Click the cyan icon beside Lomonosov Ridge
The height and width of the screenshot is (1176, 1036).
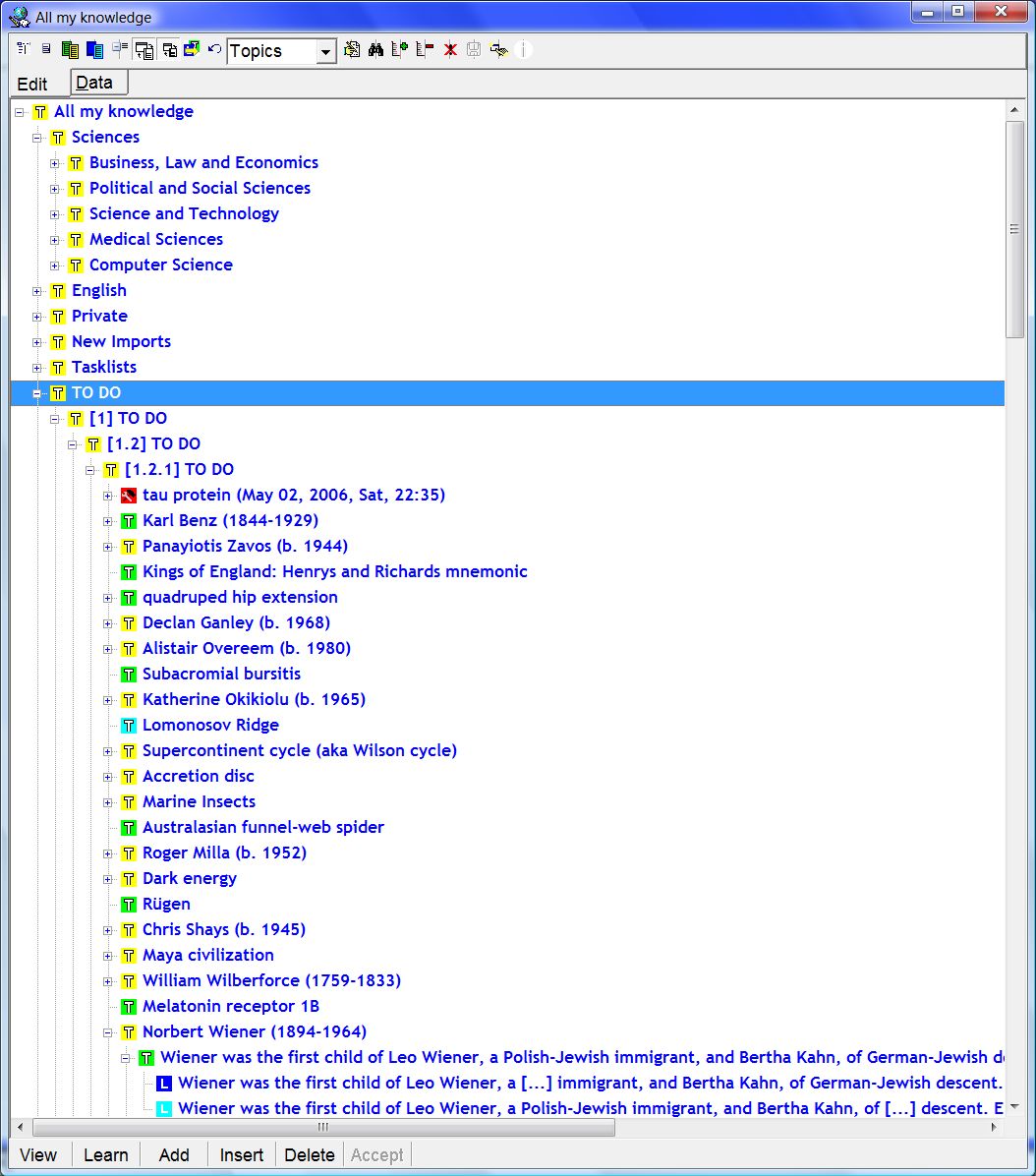coord(128,726)
